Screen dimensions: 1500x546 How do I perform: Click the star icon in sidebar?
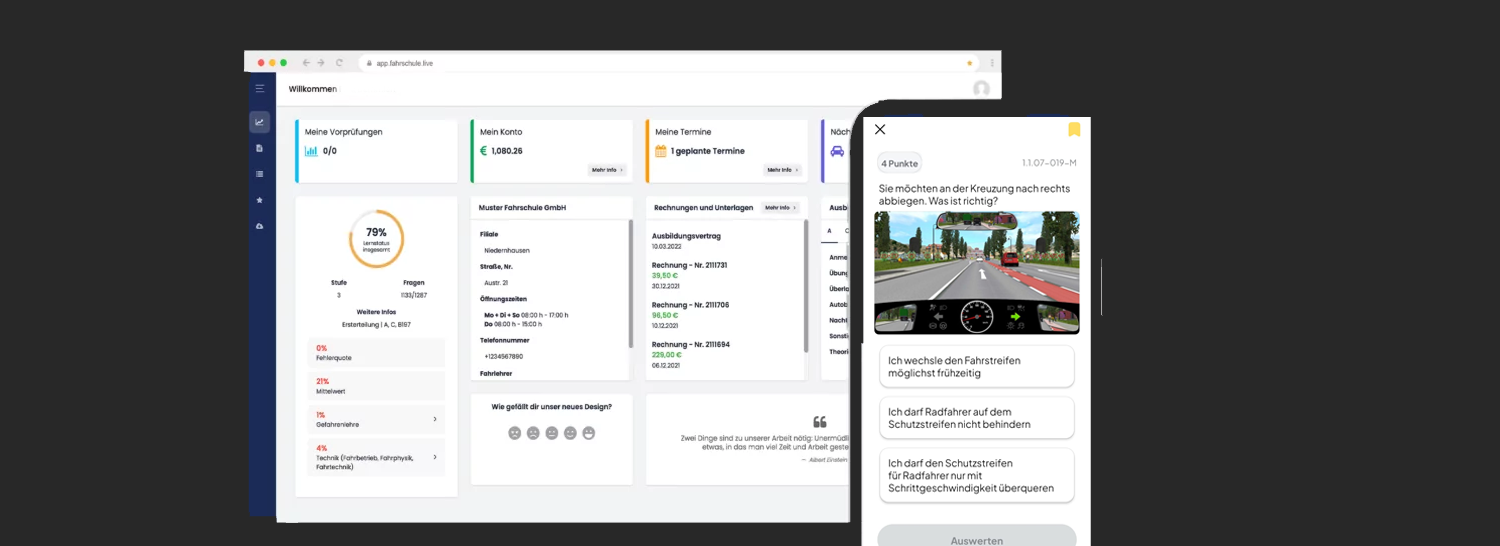(x=259, y=200)
